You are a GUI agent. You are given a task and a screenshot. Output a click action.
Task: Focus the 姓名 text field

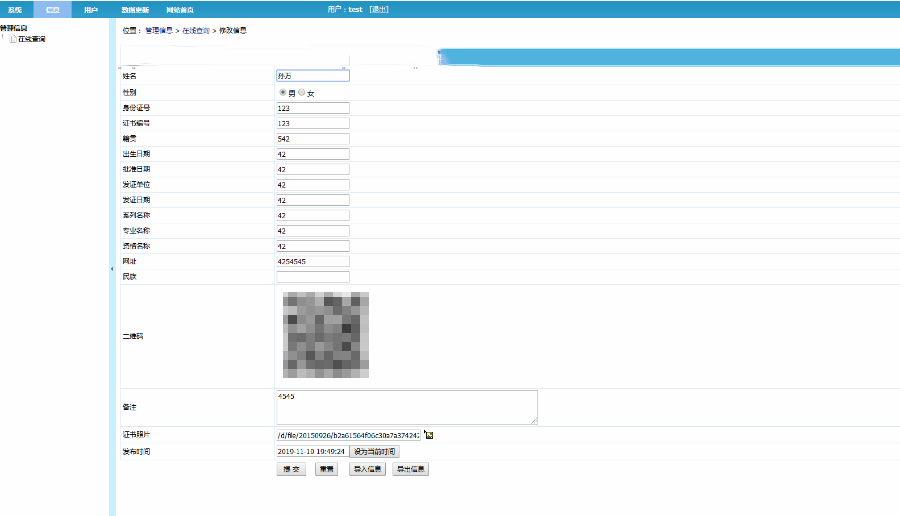(x=312, y=75)
